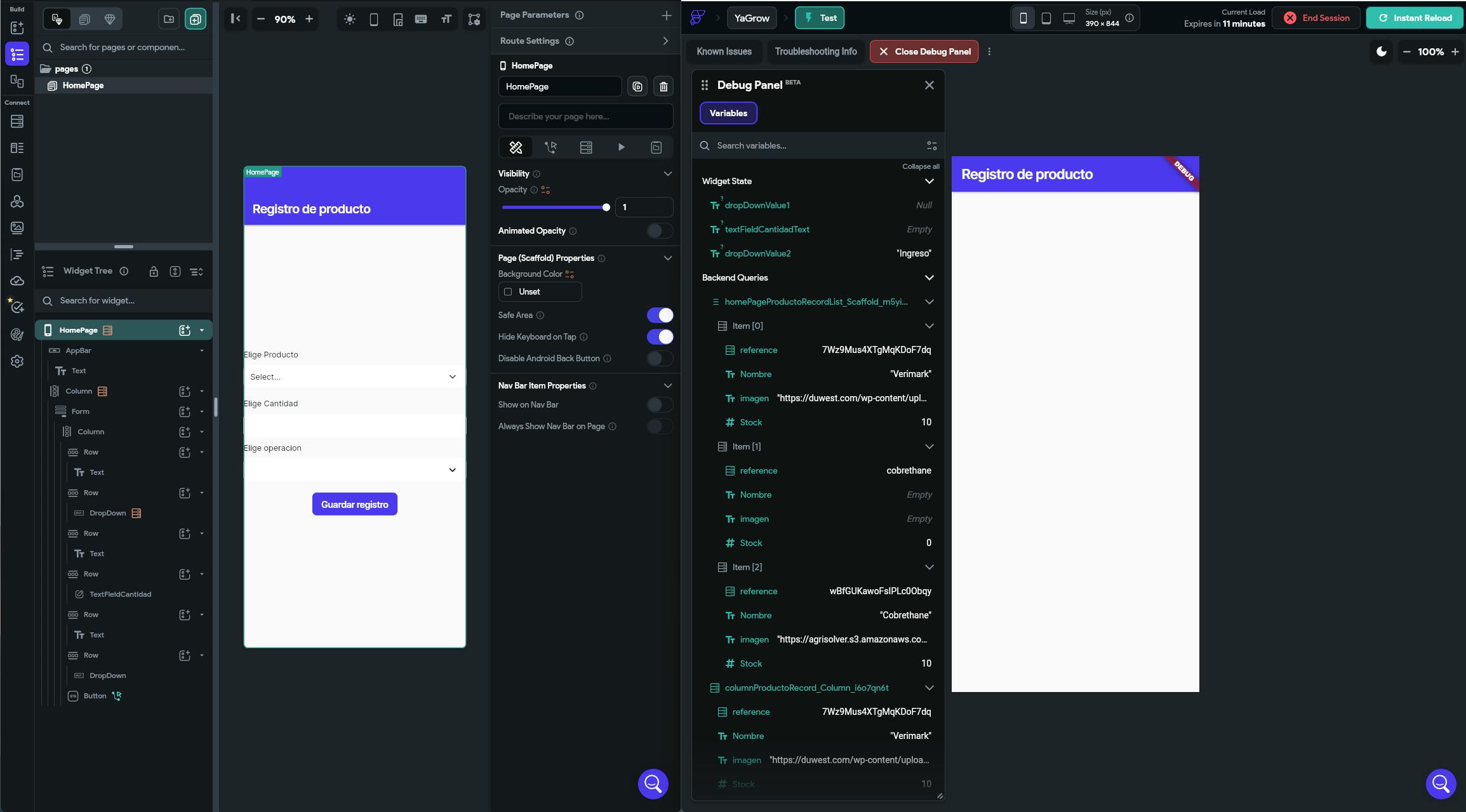Enable Show on Nav Bar toggle
This screenshot has height=812, width=1466.
pyautogui.click(x=660, y=405)
